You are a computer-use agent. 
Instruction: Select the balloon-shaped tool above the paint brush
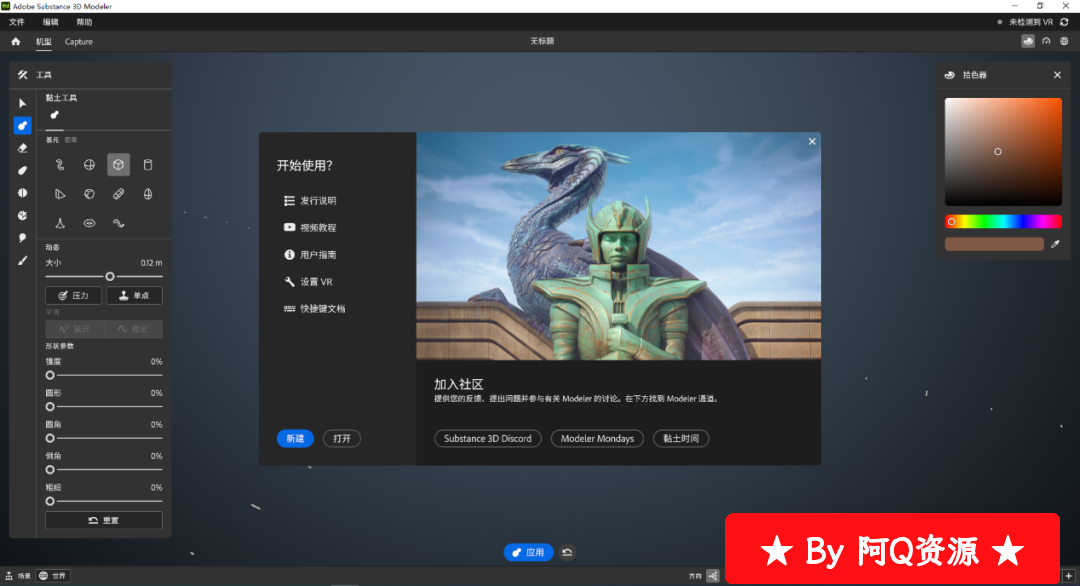[22, 238]
